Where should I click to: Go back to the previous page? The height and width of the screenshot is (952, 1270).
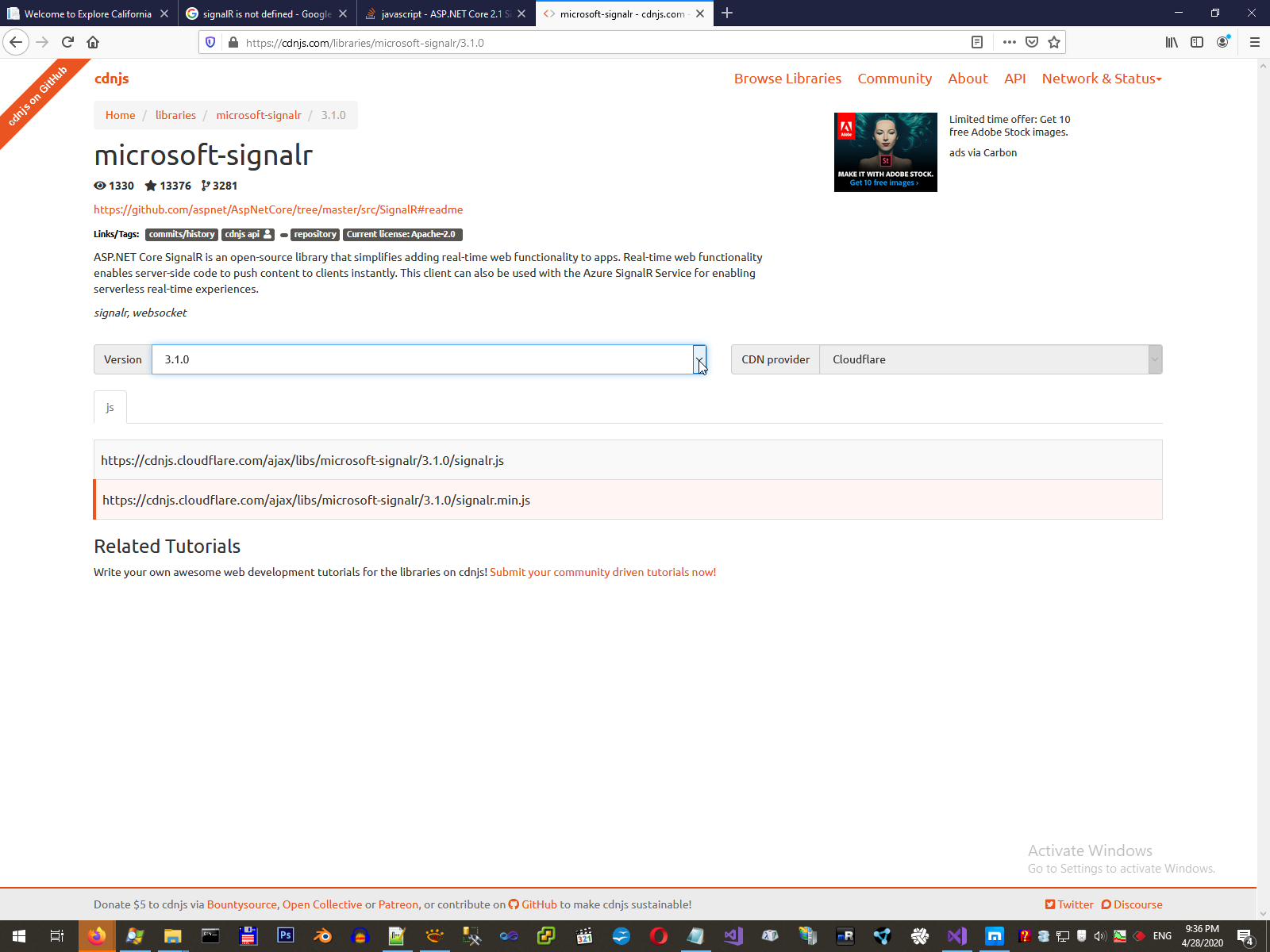pyautogui.click(x=16, y=42)
